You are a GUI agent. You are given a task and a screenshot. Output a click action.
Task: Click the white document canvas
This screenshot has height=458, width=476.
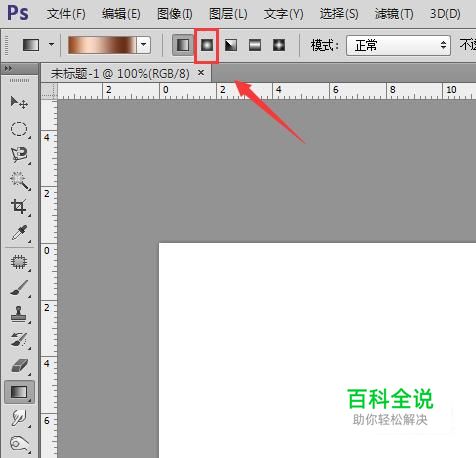317,350
